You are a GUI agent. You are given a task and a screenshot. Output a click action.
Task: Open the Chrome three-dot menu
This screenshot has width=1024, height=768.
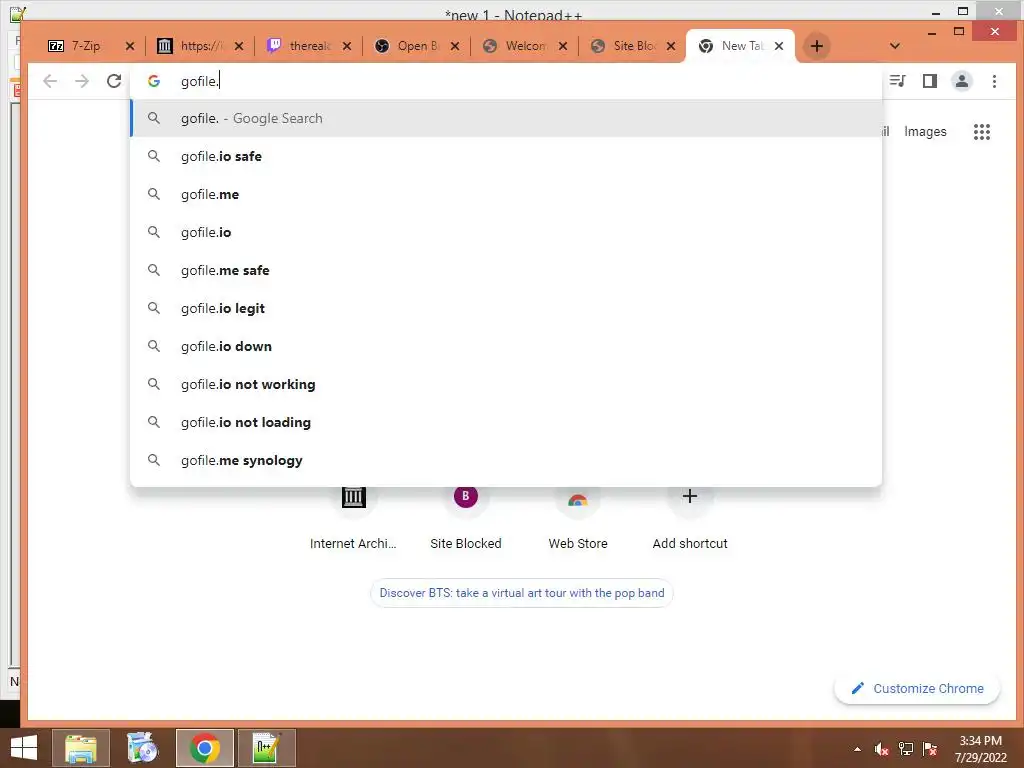pos(994,81)
